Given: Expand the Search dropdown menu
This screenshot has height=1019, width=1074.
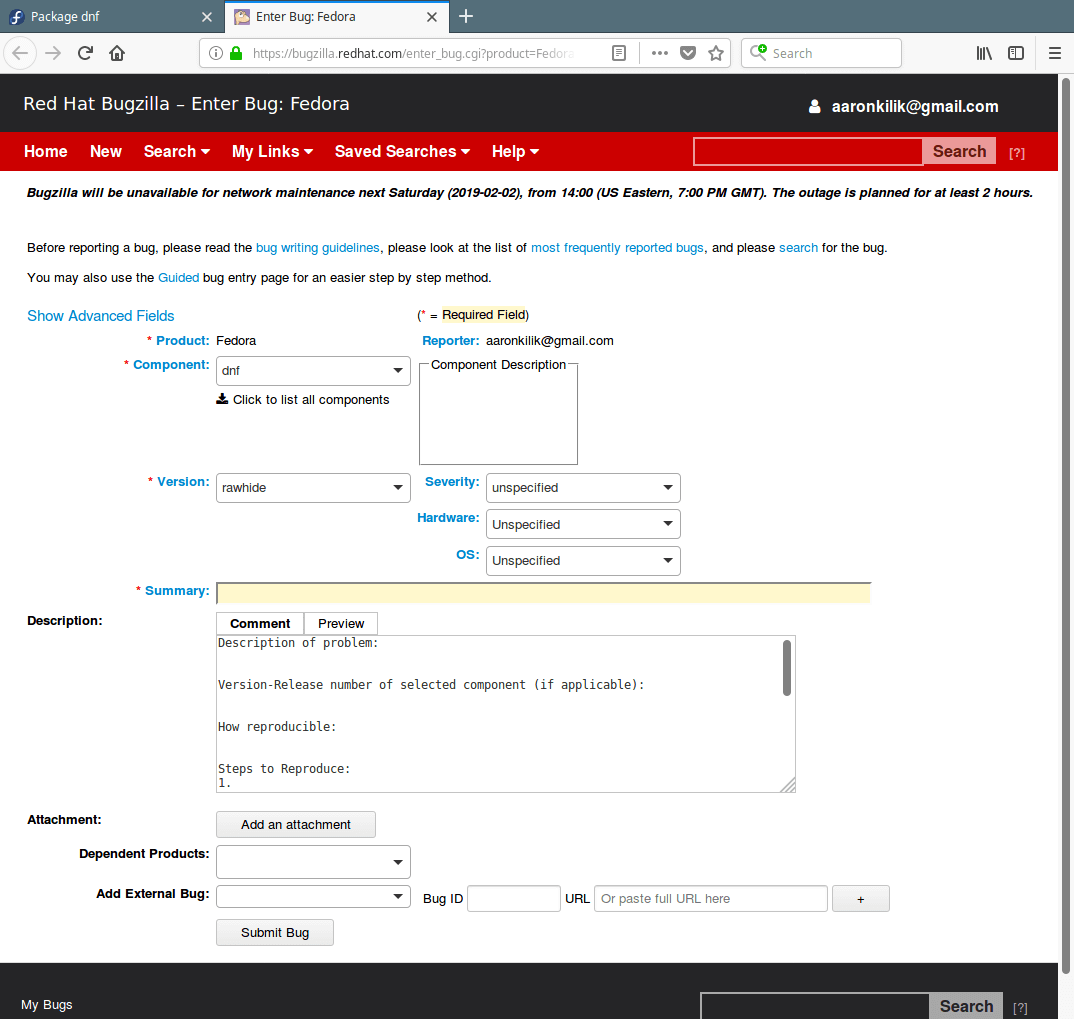Looking at the screenshot, I should click(177, 151).
